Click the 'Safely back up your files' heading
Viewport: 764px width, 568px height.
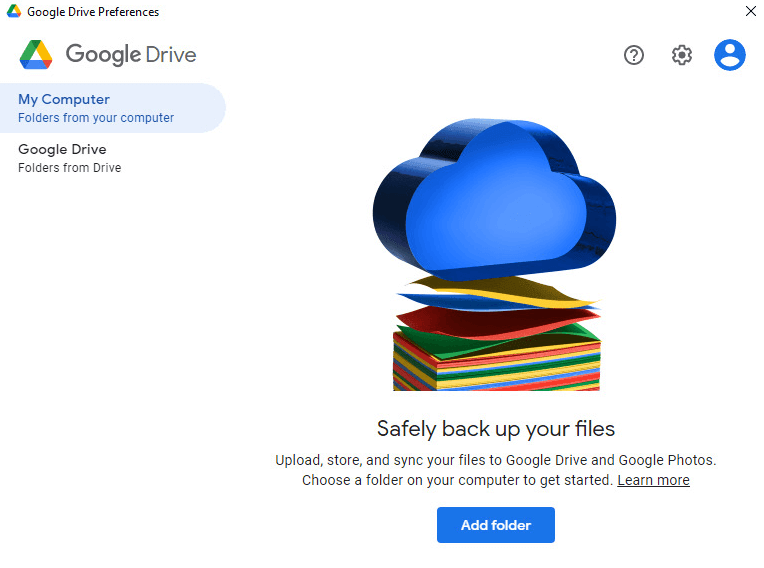pos(496,429)
